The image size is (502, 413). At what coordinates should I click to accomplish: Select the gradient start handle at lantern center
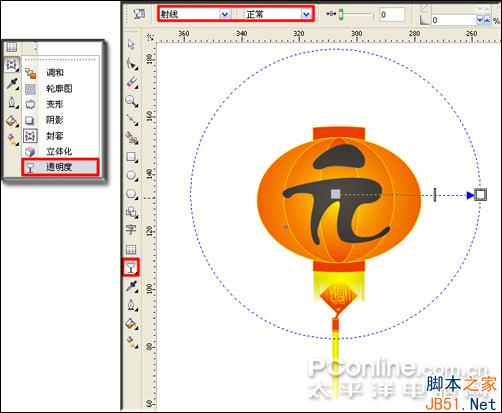(x=336, y=194)
